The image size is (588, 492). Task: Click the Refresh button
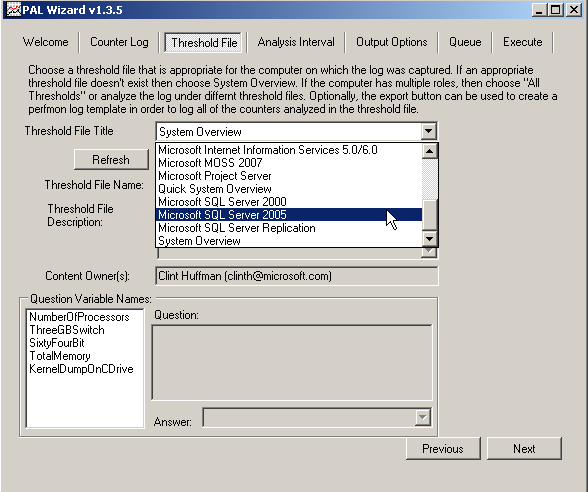click(111, 160)
